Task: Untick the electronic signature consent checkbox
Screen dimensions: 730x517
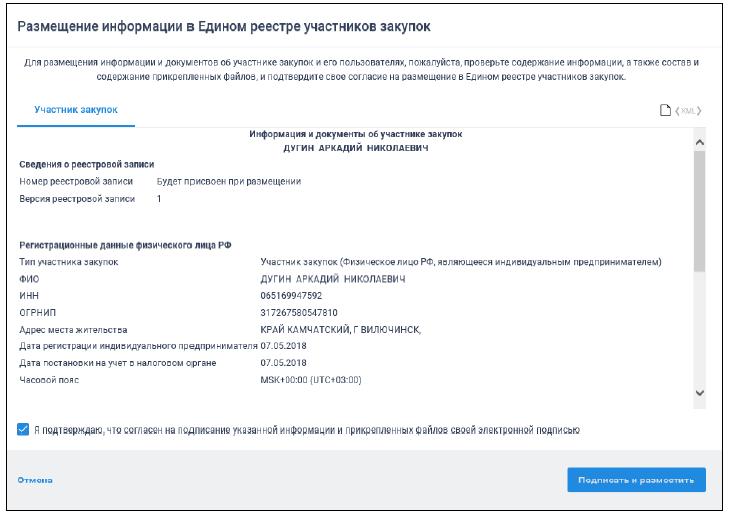Action: click(x=23, y=430)
